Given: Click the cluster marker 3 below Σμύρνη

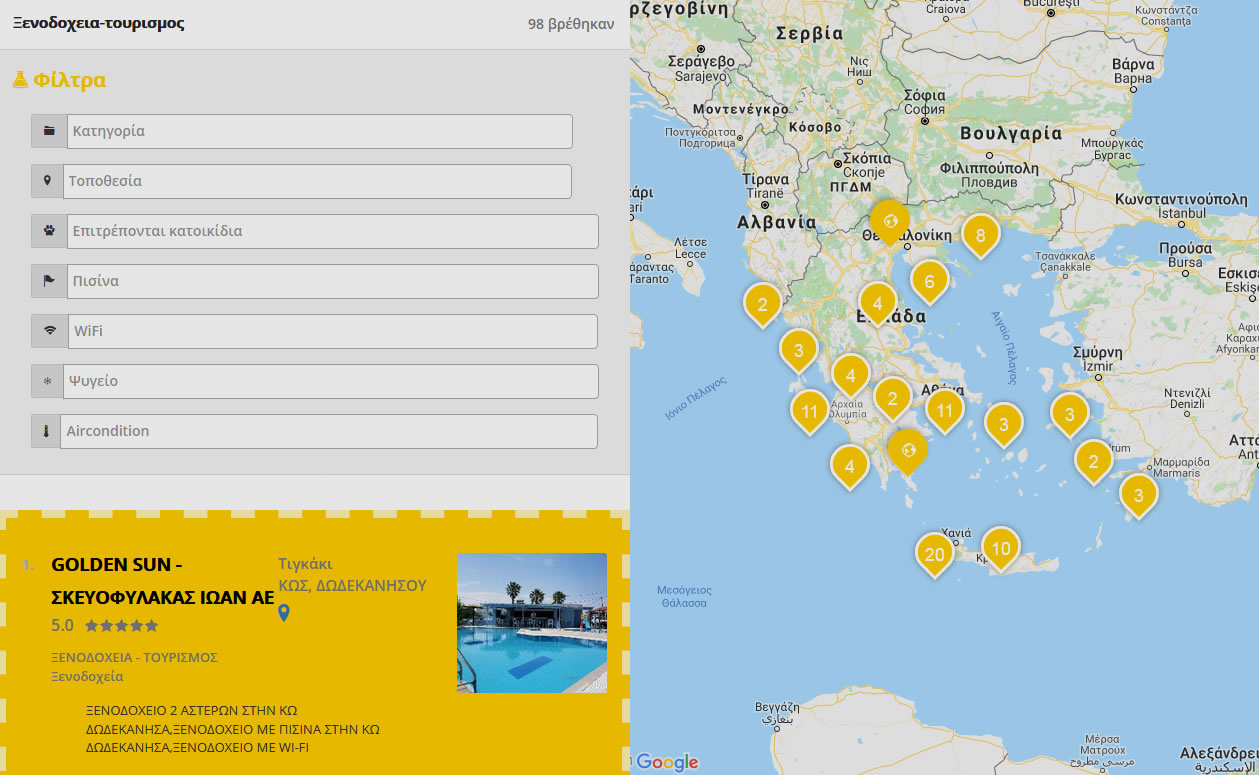Looking at the screenshot, I should tap(1069, 415).
